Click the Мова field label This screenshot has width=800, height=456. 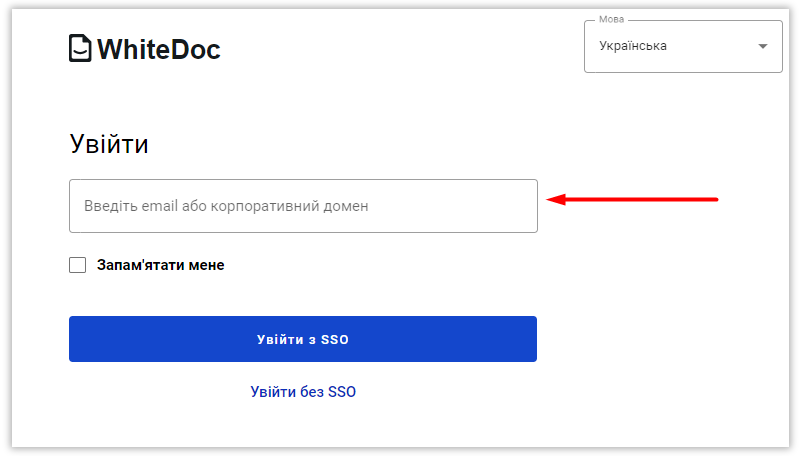(x=611, y=20)
